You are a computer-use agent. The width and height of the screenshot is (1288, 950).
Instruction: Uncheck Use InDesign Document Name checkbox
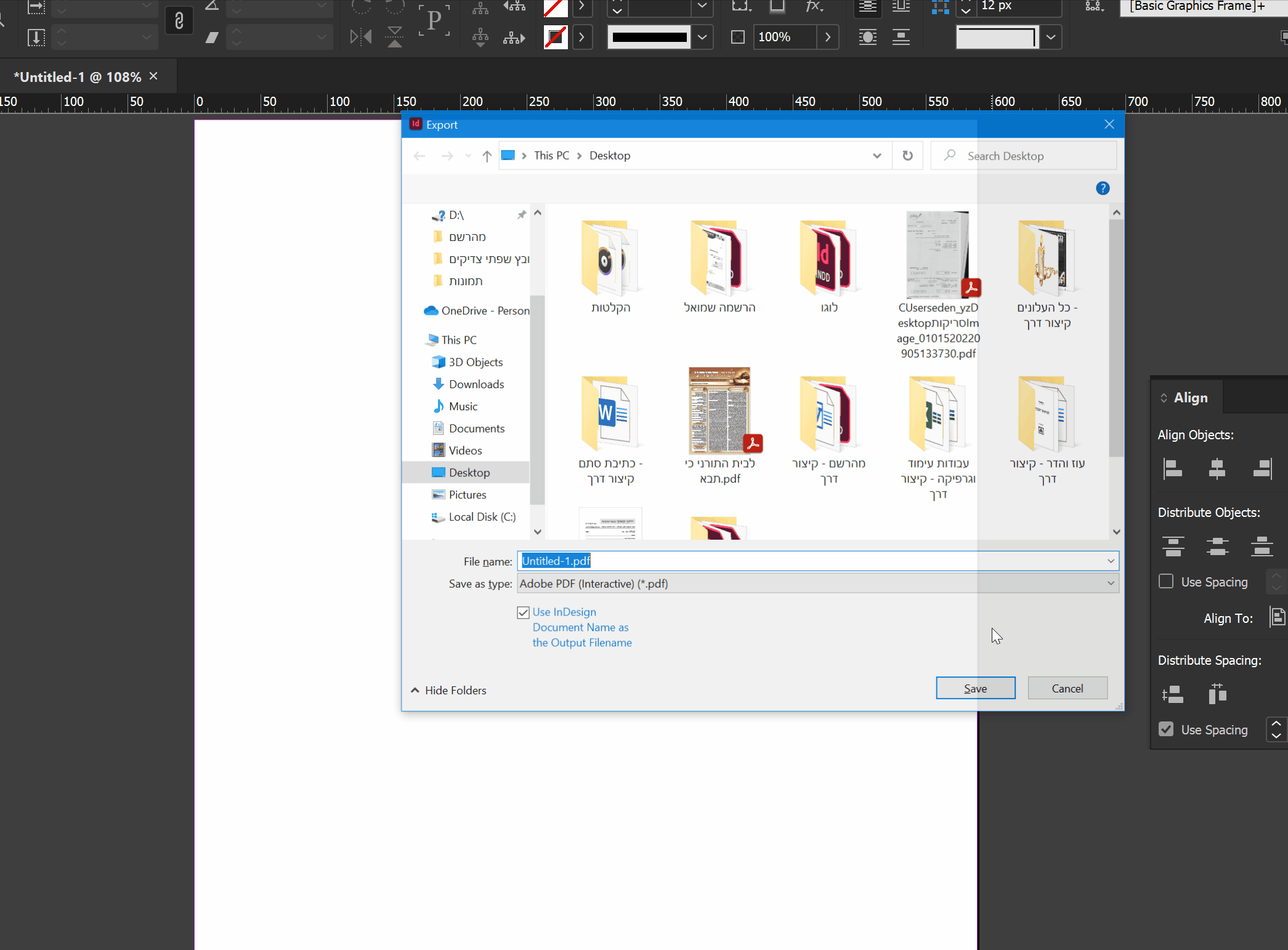click(524, 612)
